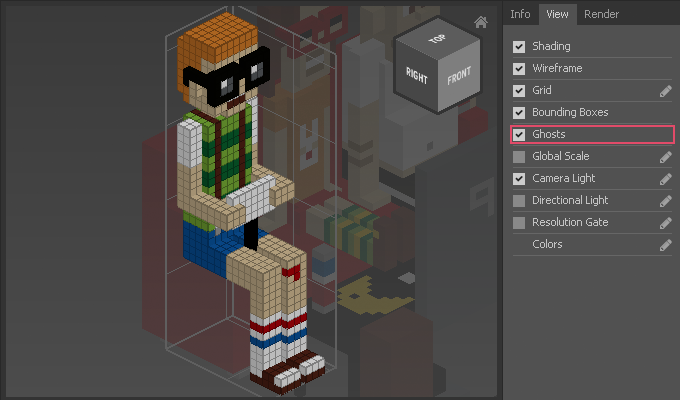Screen dimensions: 680x400
Task: Edit Global Scale via pencil icon
Action: click(665, 157)
